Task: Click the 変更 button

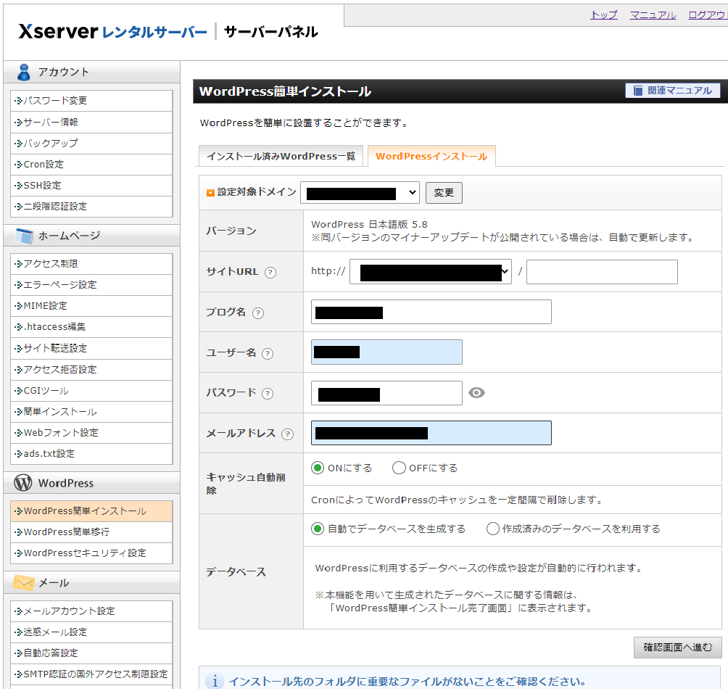Action: click(444, 193)
